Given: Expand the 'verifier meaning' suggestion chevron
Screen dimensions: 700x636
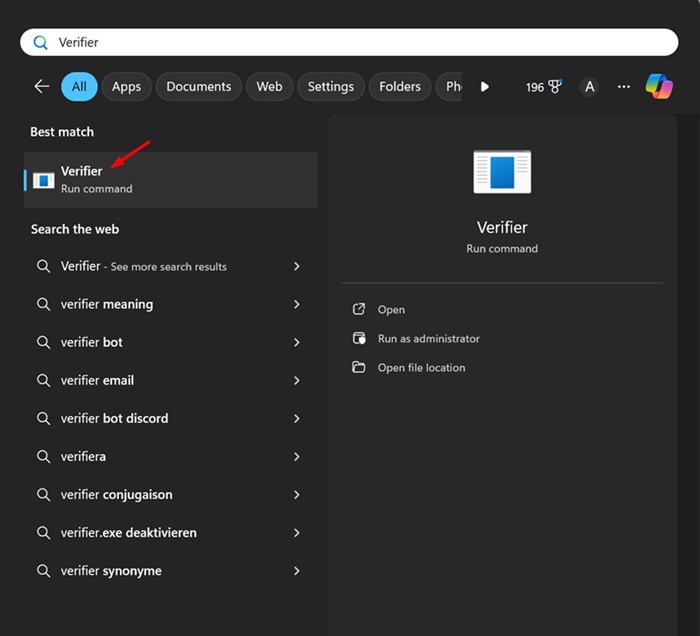Looking at the screenshot, I should 297,305.
